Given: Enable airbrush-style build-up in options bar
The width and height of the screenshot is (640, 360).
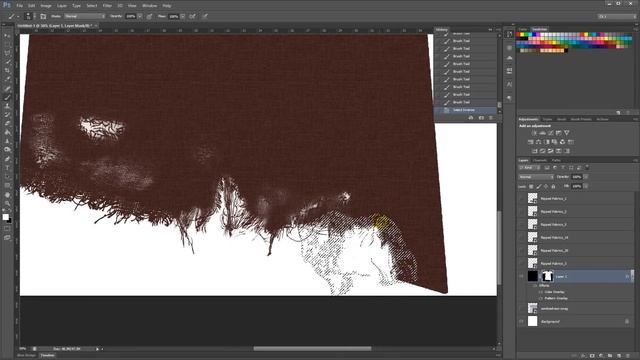Looking at the screenshot, I should tap(192, 16).
